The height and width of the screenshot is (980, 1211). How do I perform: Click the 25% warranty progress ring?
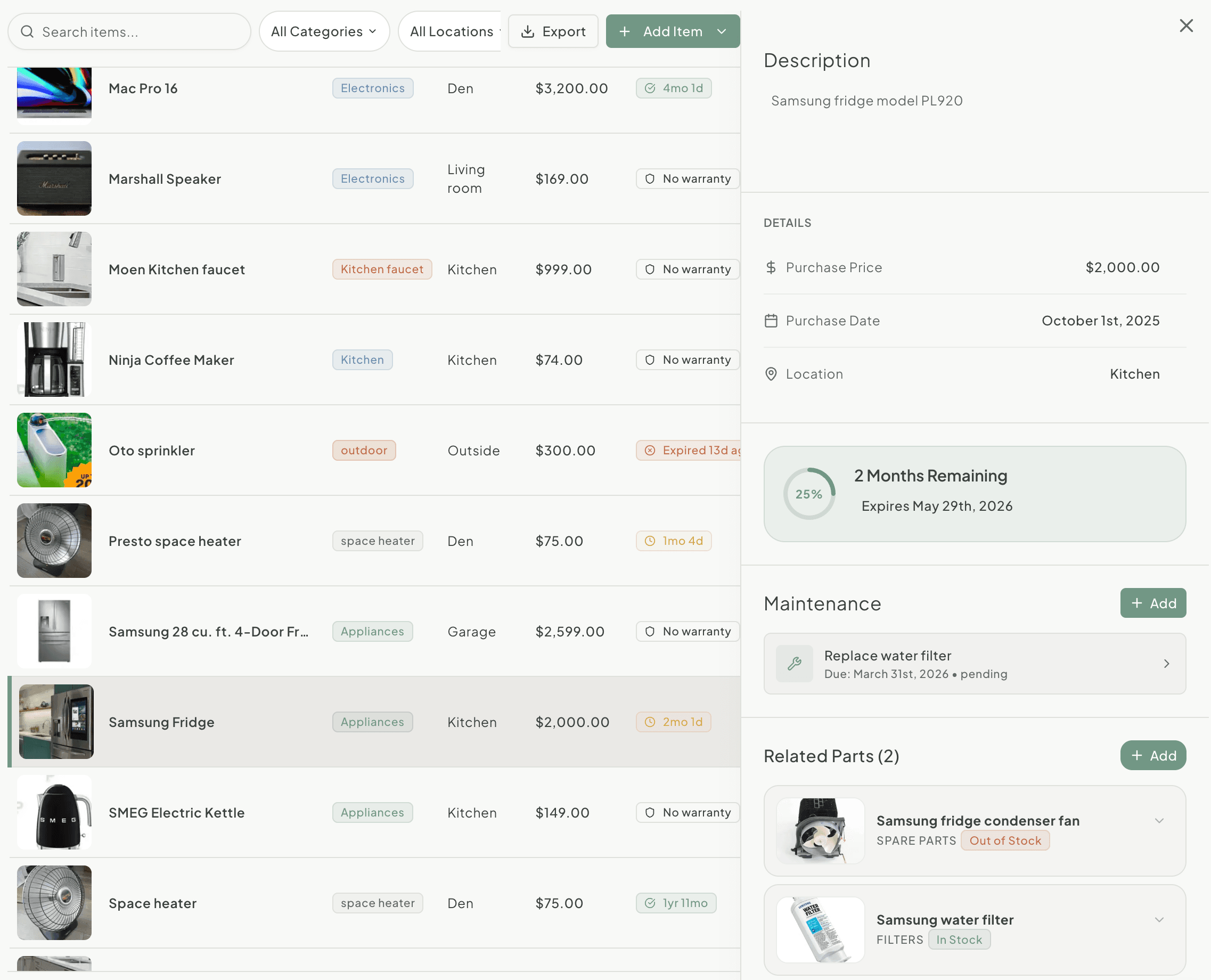808,494
